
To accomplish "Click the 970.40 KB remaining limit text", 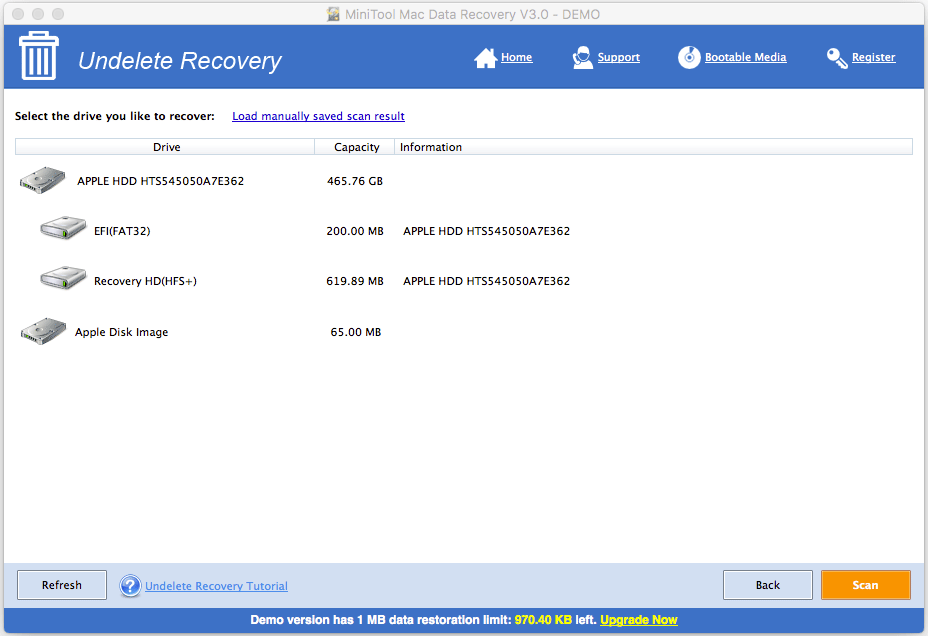I will [x=543, y=619].
